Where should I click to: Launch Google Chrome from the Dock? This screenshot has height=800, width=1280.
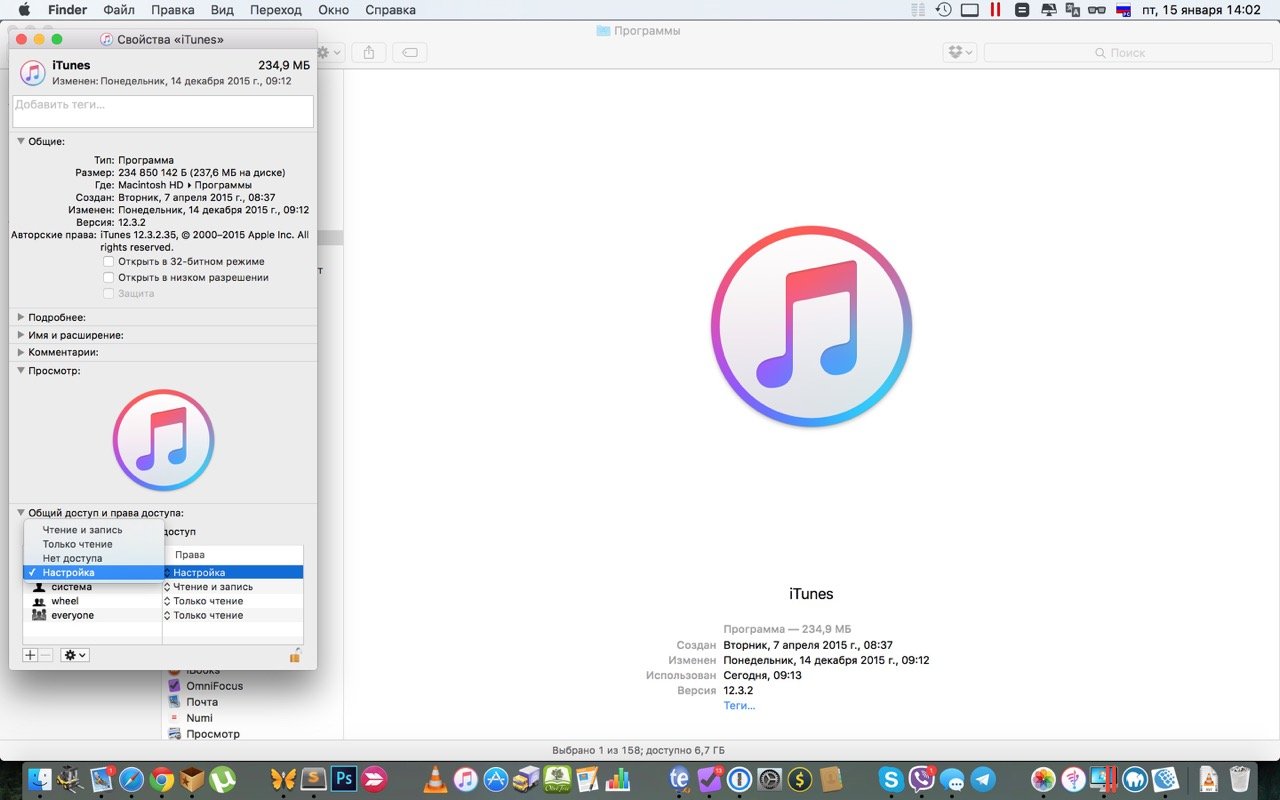pos(162,779)
